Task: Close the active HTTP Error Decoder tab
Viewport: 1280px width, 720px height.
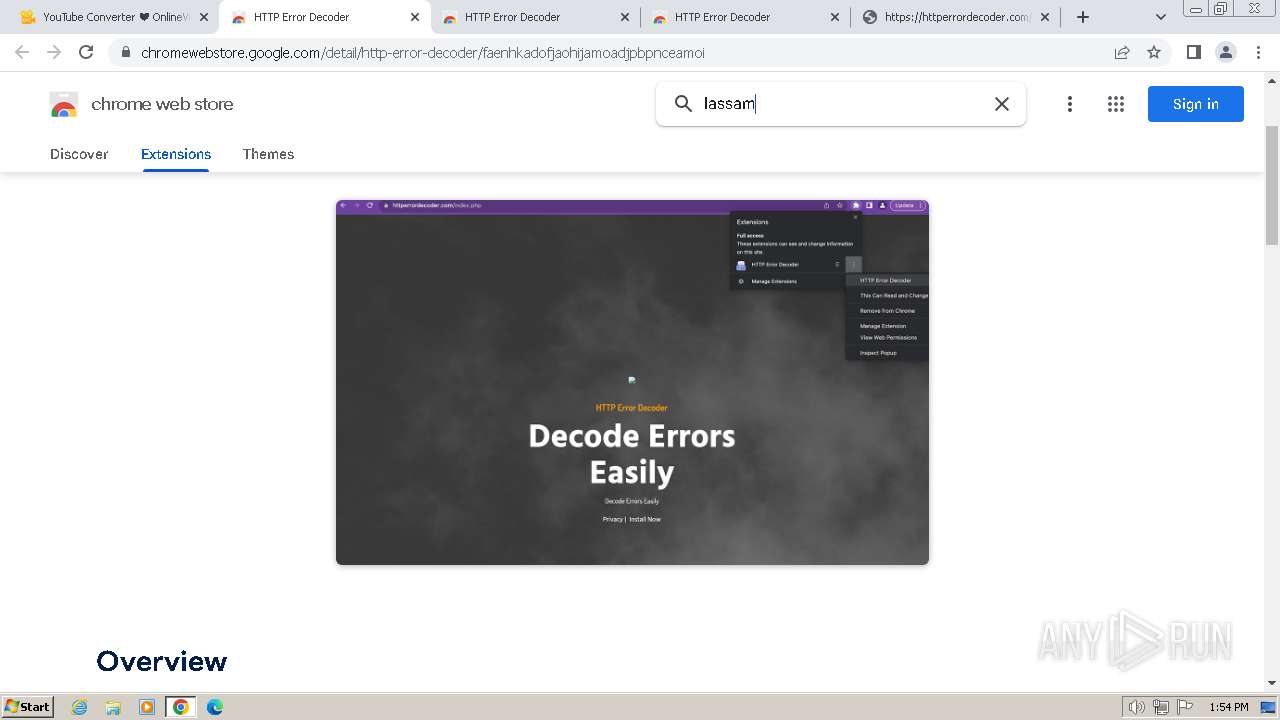Action: (415, 17)
